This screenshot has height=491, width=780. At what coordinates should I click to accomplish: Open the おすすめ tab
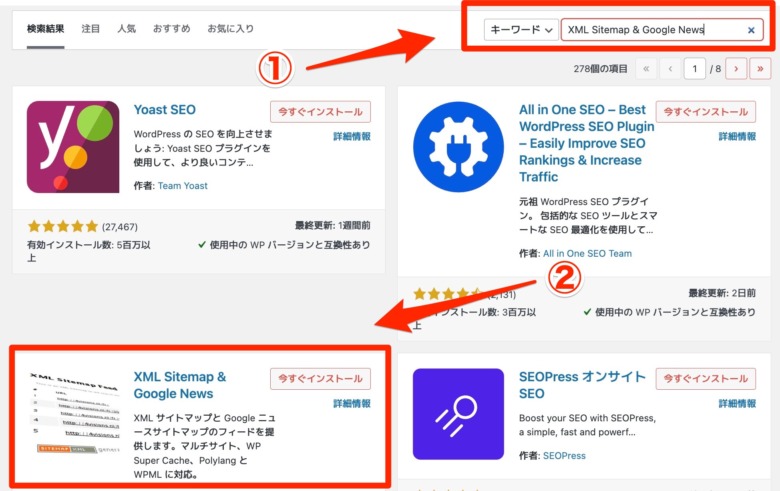tap(171, 29)
